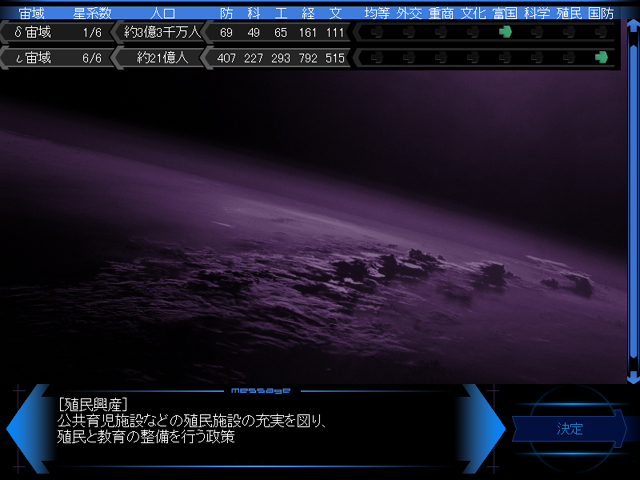Viewport: 640px width, 480px height.
Task: Click the 文化 policy column header
Action: [473, 13]
